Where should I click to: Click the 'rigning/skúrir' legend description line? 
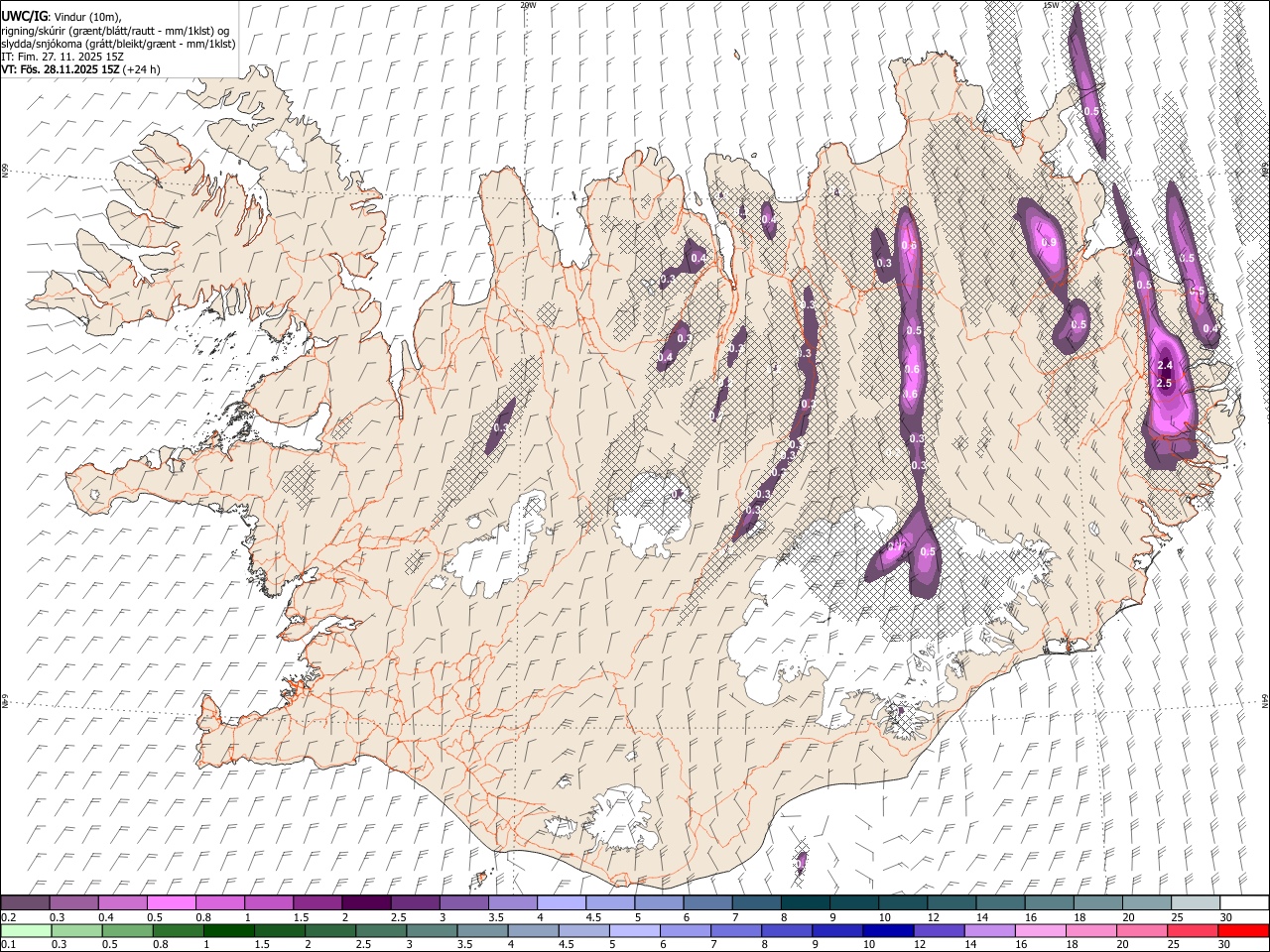point(115,31)
